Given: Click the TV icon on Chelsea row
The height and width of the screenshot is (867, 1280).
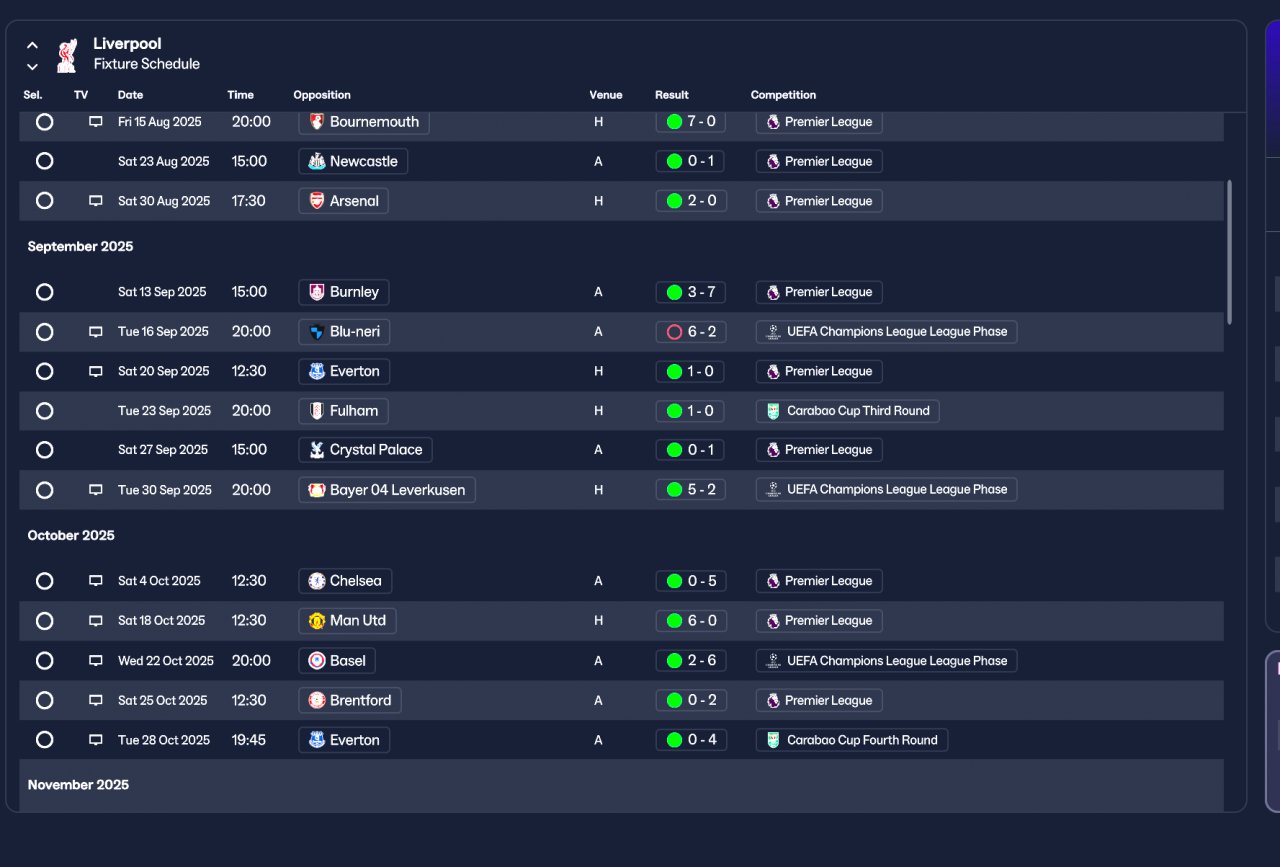Looking at the screenshot, I should coord(96,581).
